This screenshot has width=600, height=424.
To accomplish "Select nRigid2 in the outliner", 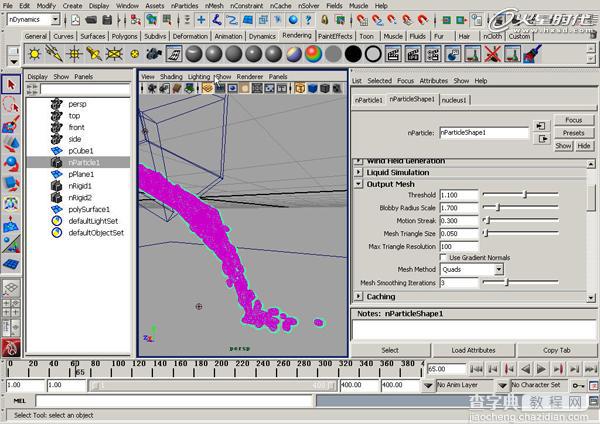I will pyautogui.click(x=80, y=197).
